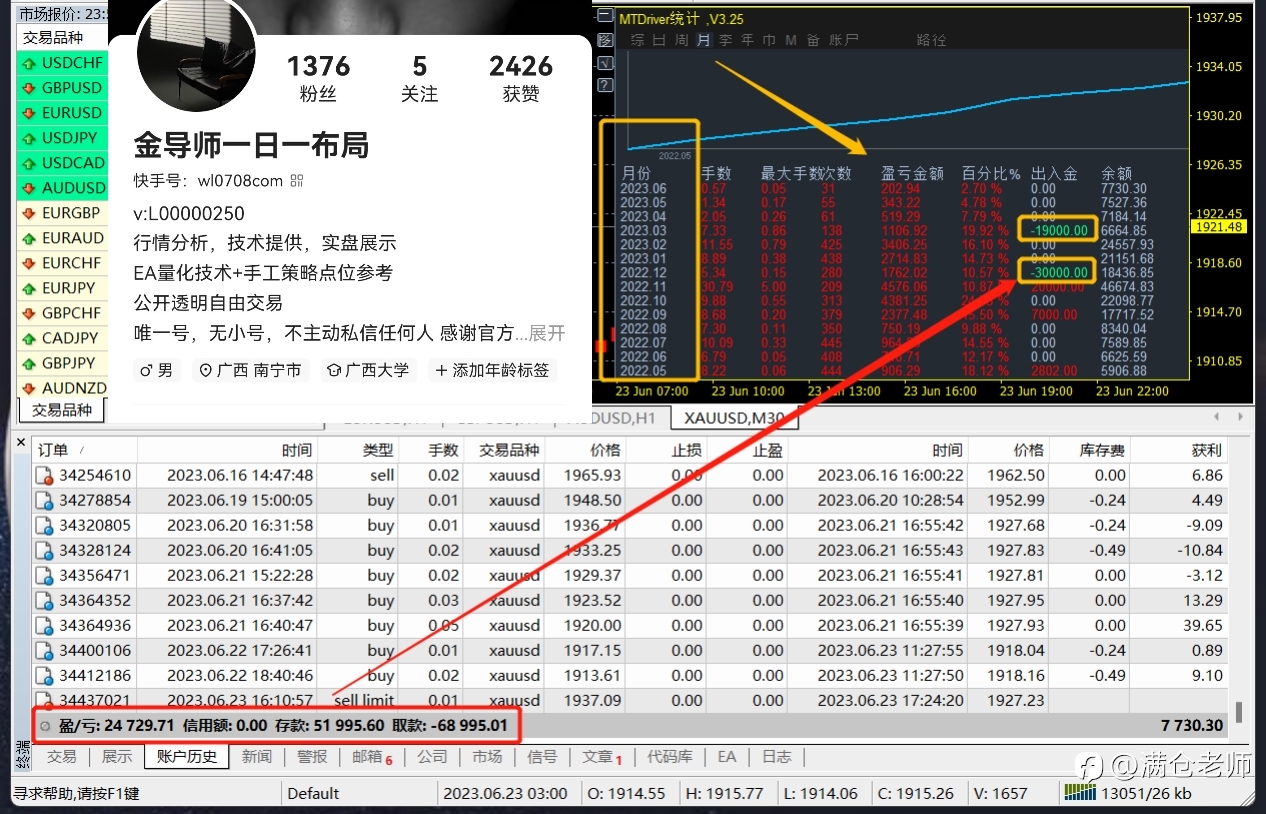The width and height of the screenshot is (1266, 814).
Task: Expand the profile bio with 展开
Action: (x=546, y=333)
